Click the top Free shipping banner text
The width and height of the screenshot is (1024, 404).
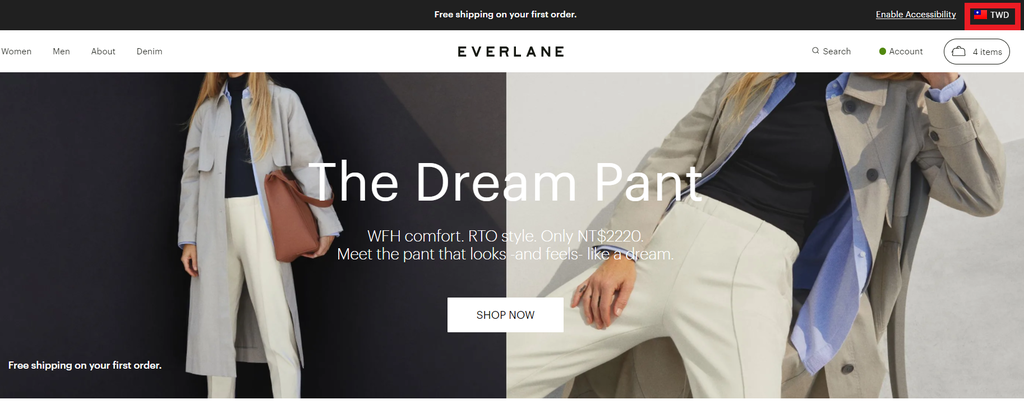coord(505,14)
